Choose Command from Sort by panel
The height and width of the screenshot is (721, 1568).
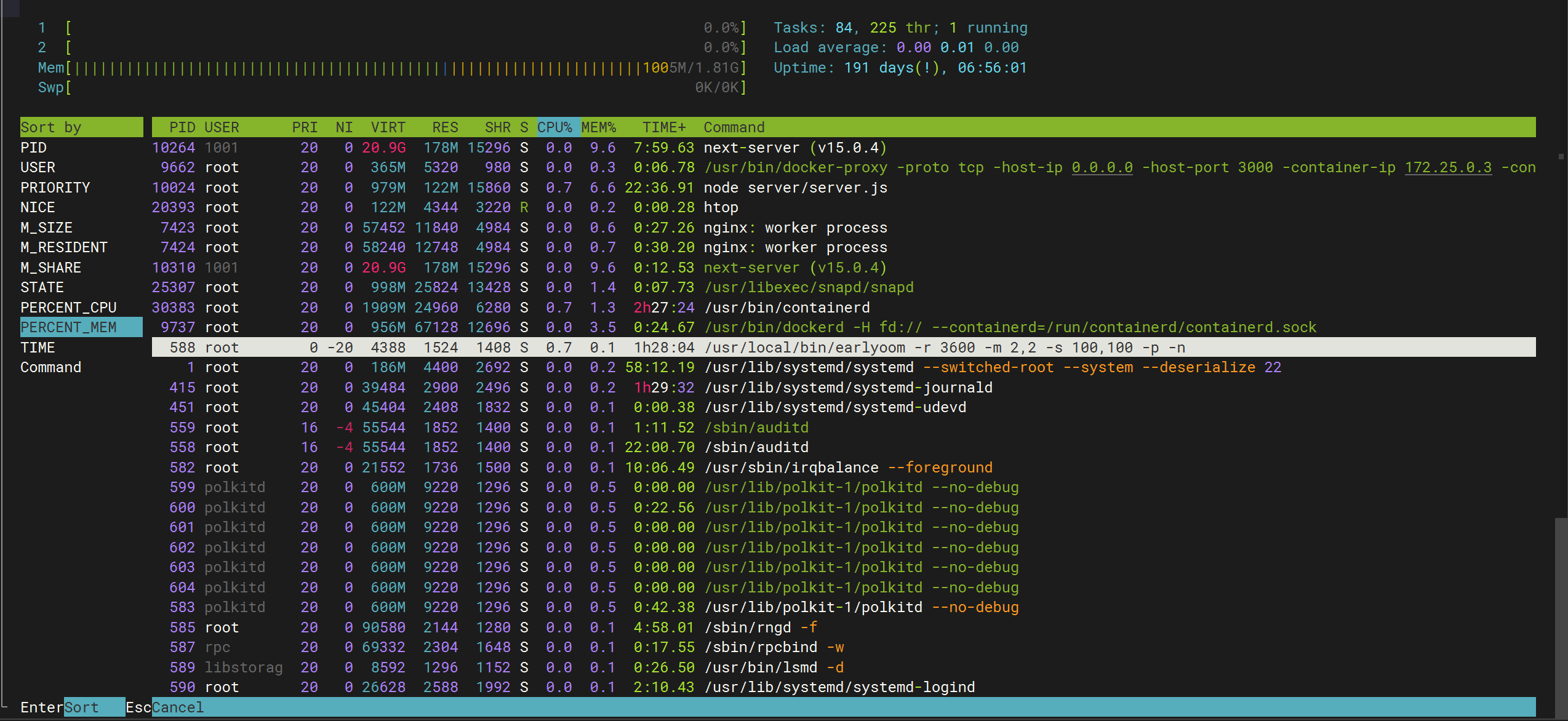click(x=50, y=367)
